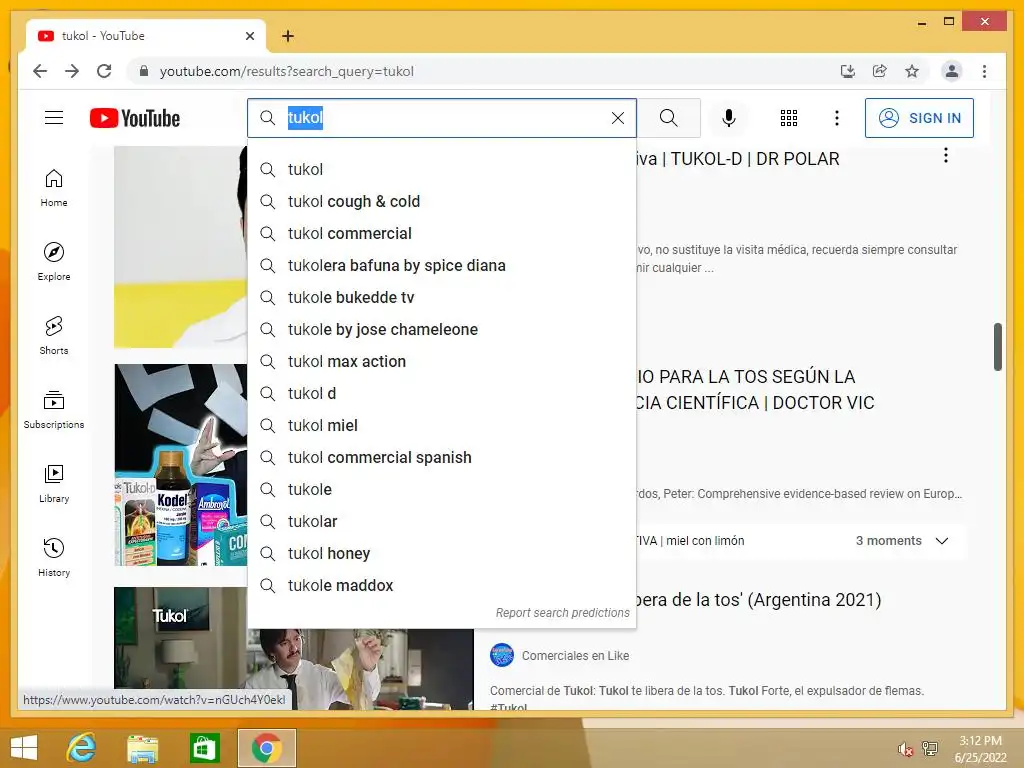Select suggestion "tukole"
Image resolution: width=1024 pixels, height=768 pixels.
pyautogui.click(x=442, y=489)
